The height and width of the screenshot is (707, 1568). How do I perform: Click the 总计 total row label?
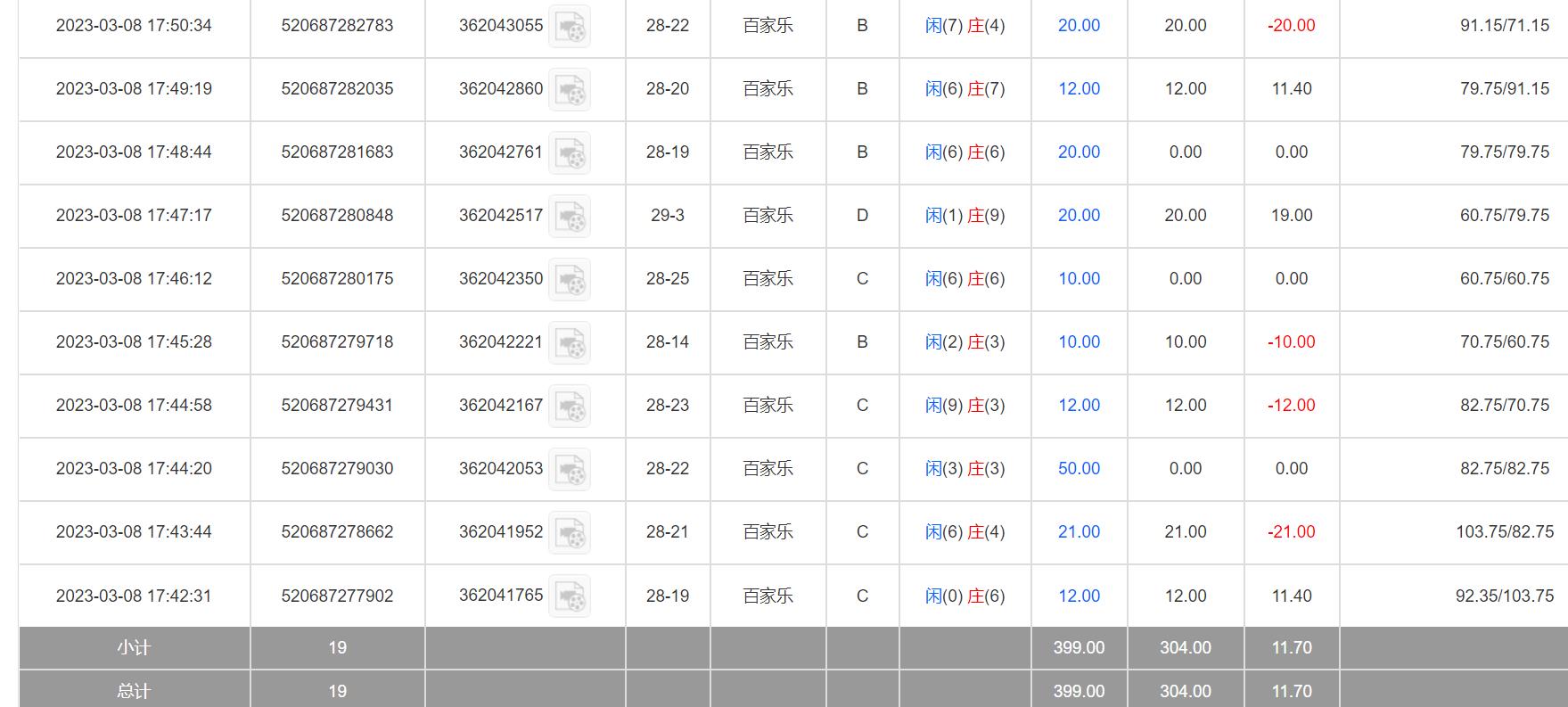coord(134,691)
